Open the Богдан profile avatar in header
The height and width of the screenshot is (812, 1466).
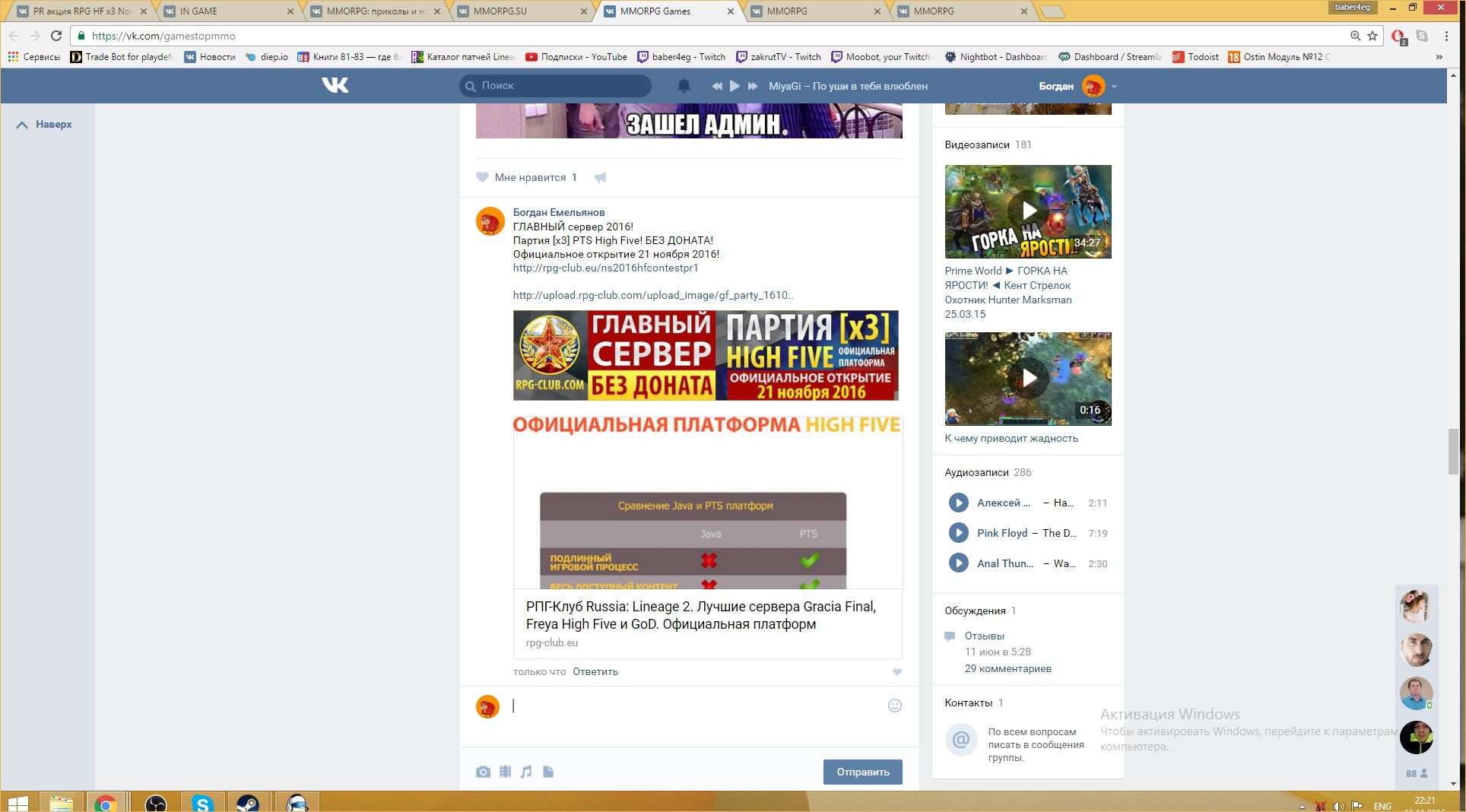point(1093,86)
